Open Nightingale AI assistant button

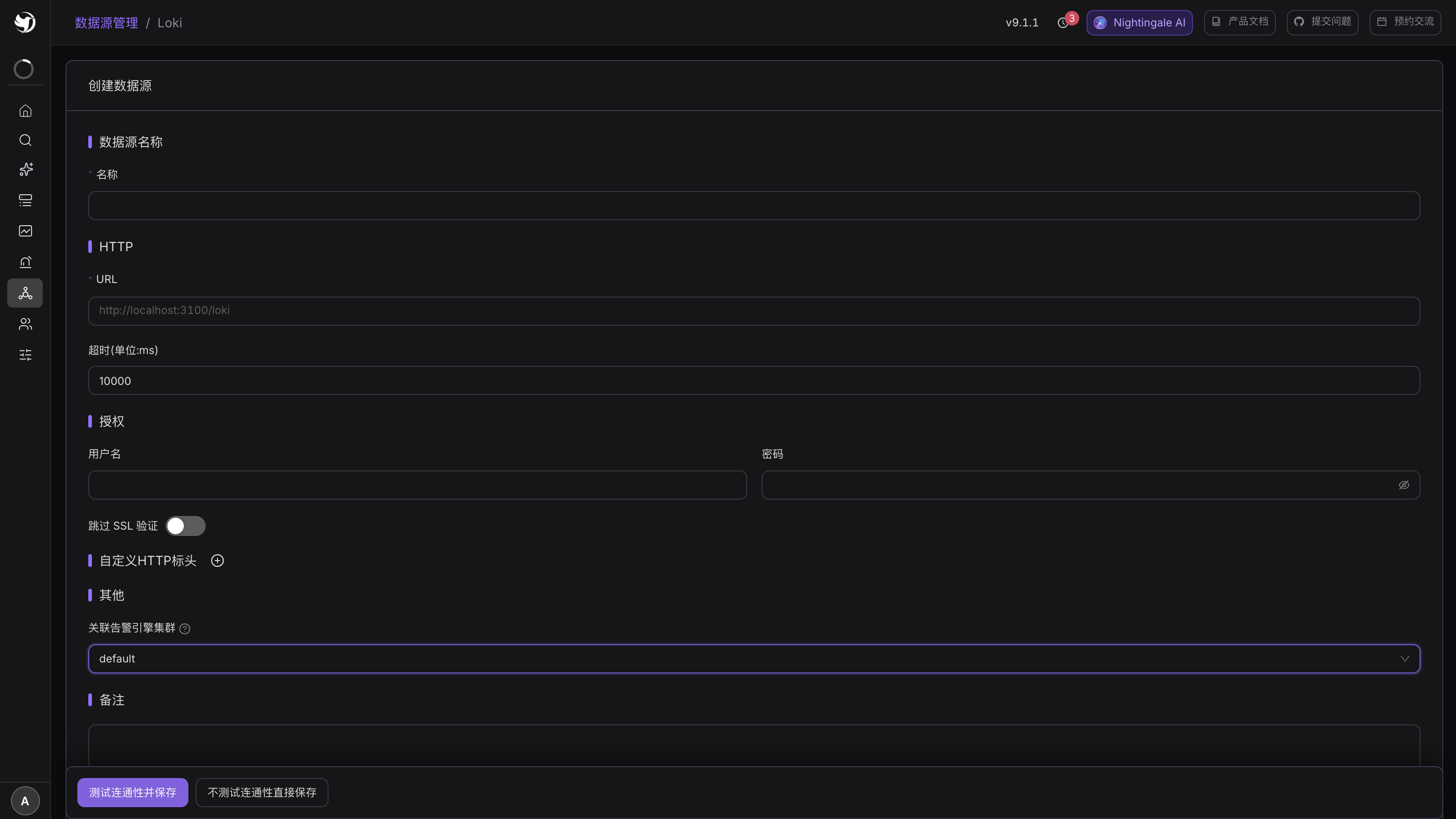(x=1139, y=23)
